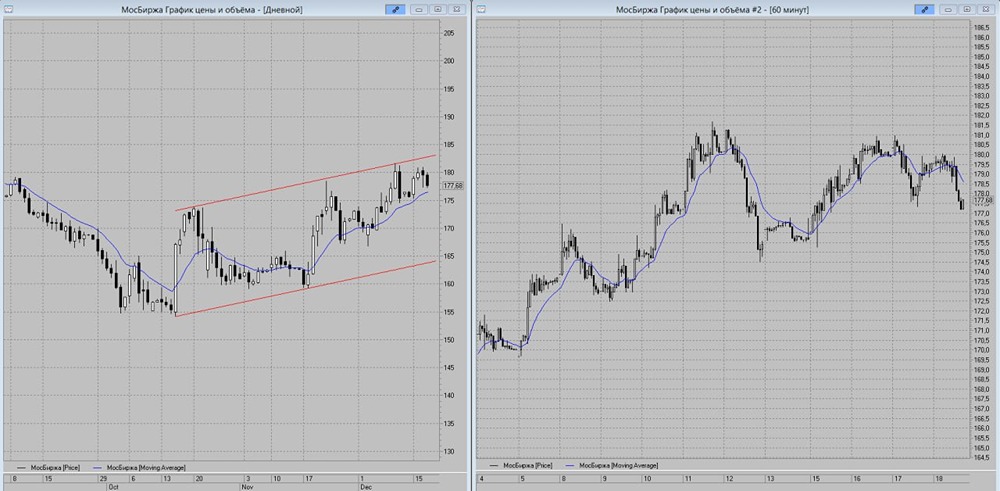The height and width of the screenshot is (491, 1000).
Task: Click the Dec month label on daily time axis
Action: (365, 486)
